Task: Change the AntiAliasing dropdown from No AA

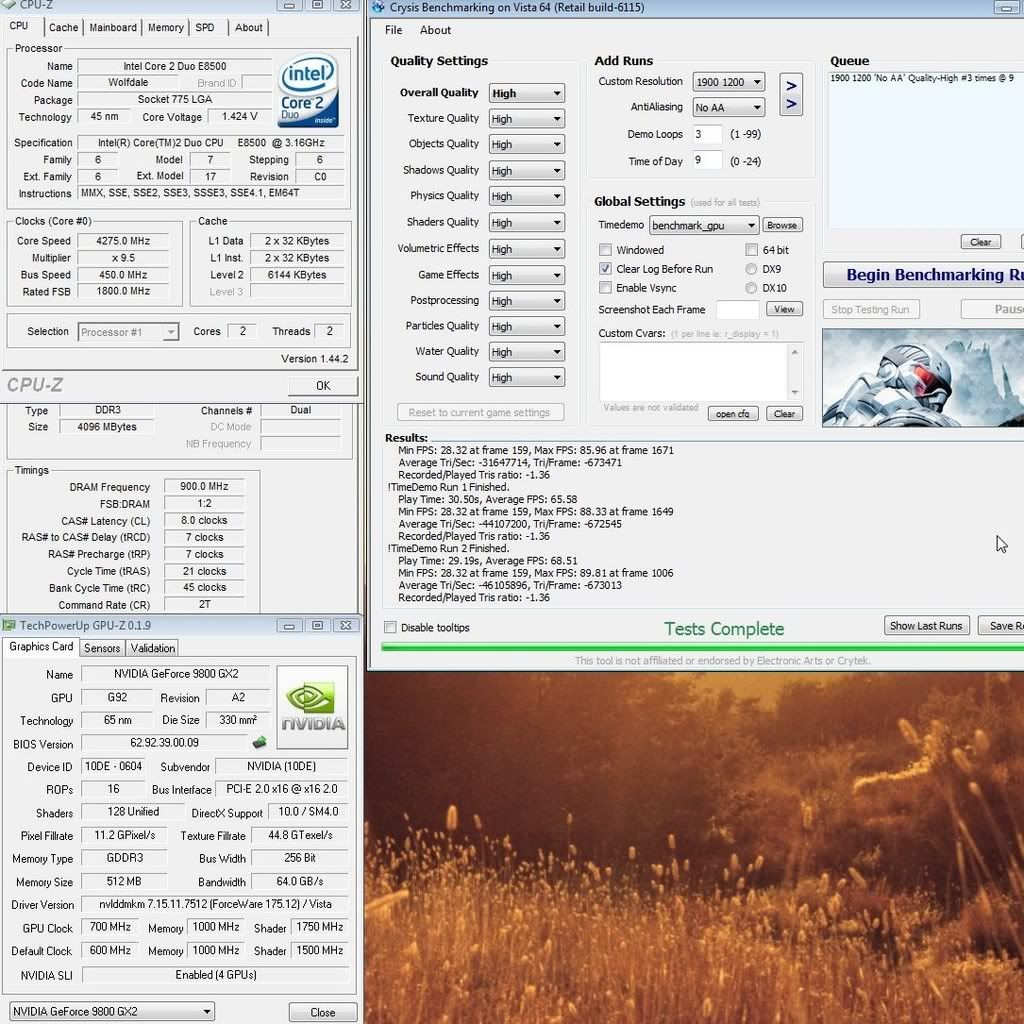Action: click(728, 107)
